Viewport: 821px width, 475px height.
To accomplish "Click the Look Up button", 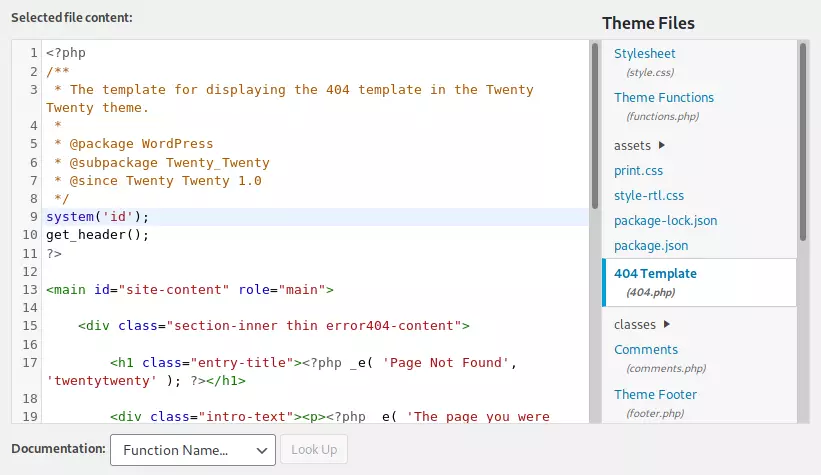I will tap(314, 450).
